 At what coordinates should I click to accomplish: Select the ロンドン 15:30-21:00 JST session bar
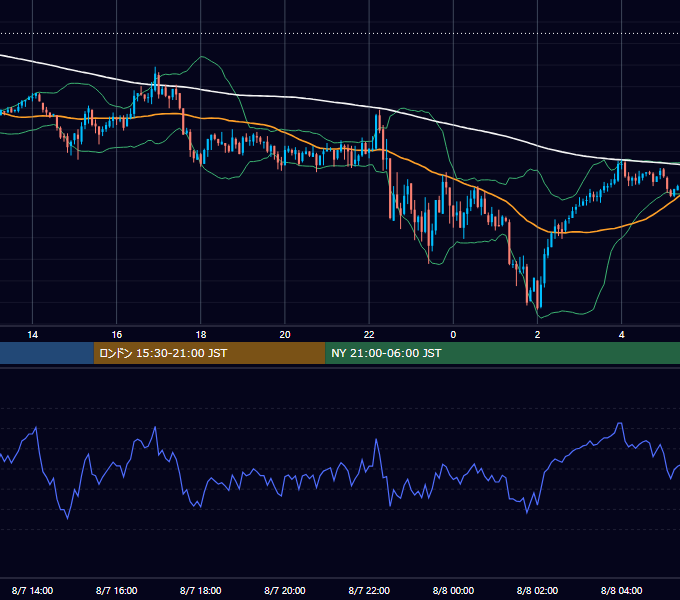(209, 353)
